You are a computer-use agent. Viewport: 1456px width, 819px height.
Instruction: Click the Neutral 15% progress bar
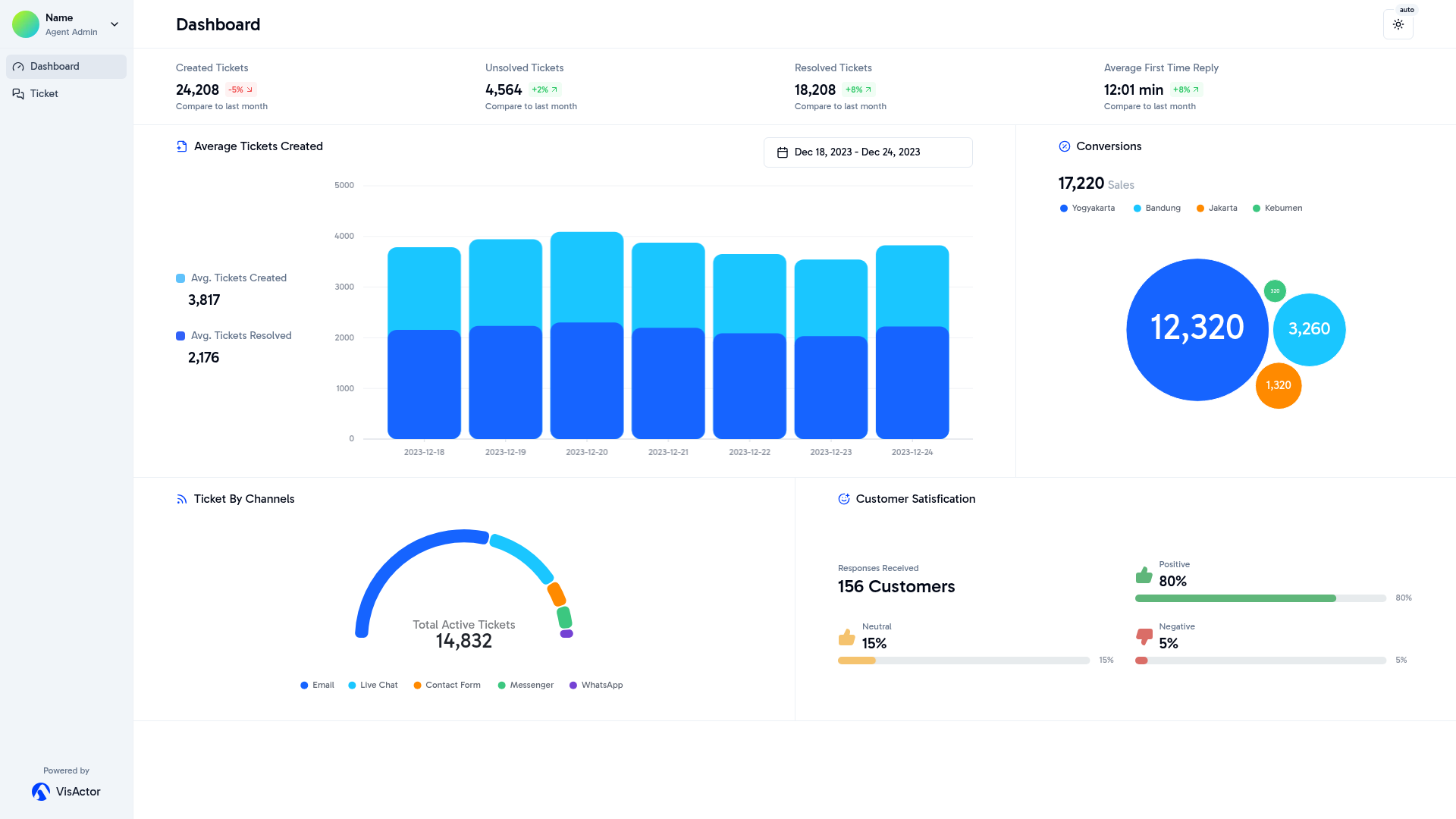pyautogui.click(x=963, y=661)
